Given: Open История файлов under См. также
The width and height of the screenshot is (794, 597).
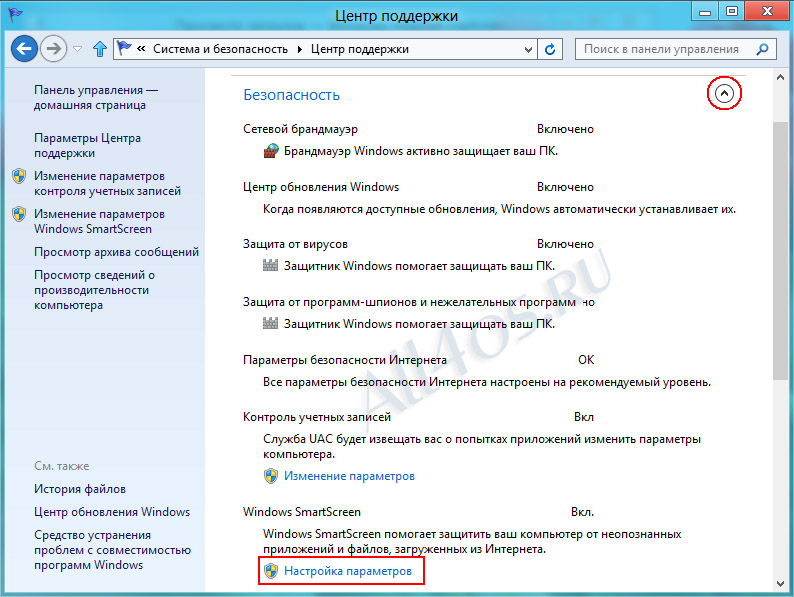Looking at the screenshot, I should pos(80,489).
